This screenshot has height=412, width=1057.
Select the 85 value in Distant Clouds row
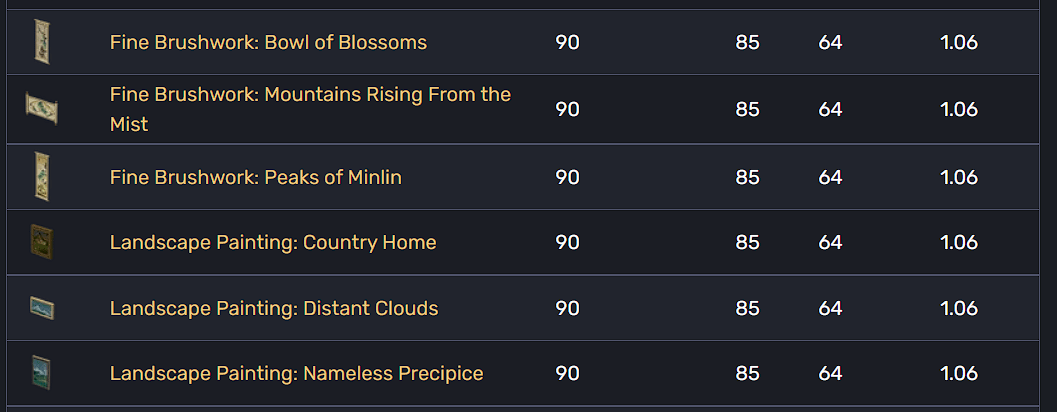pyautogui.click(x=747, y=308)
